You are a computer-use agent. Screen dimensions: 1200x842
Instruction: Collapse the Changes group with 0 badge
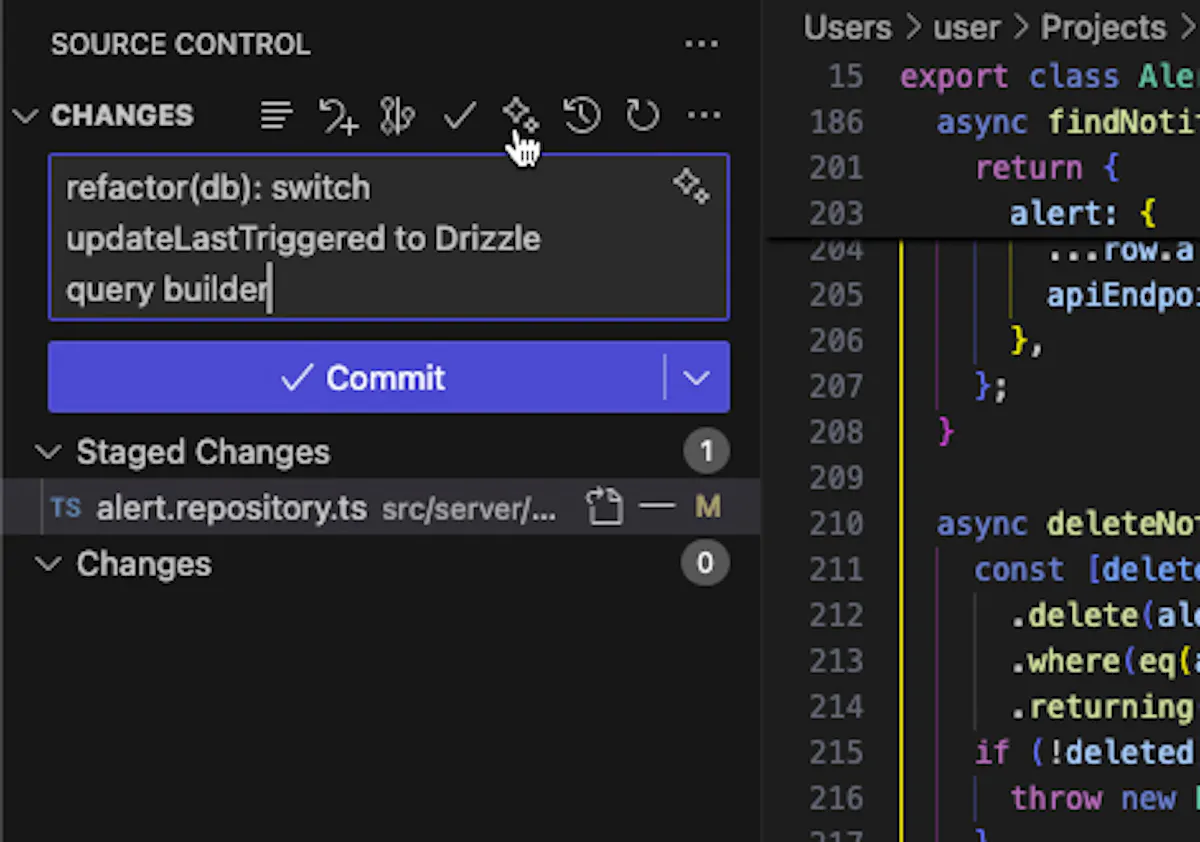(47, 564)
